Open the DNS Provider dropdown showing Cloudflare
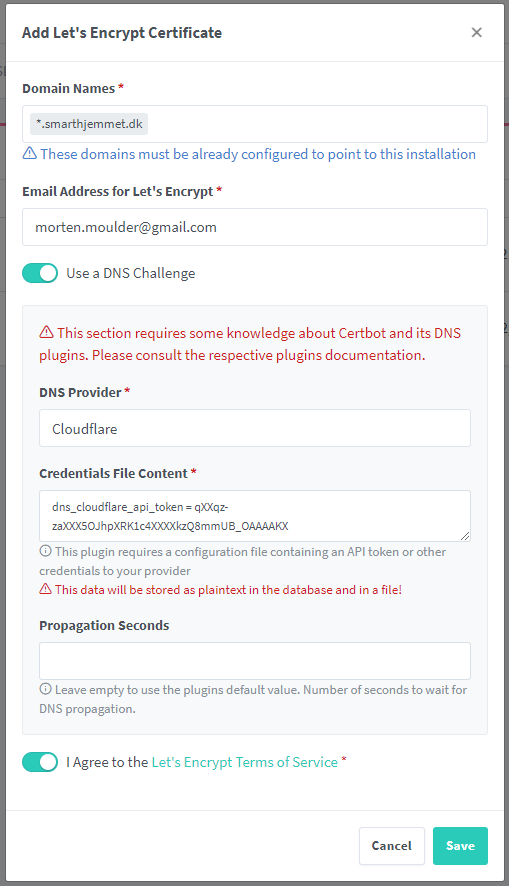The image size is (509, 886). tap(255, 428)
